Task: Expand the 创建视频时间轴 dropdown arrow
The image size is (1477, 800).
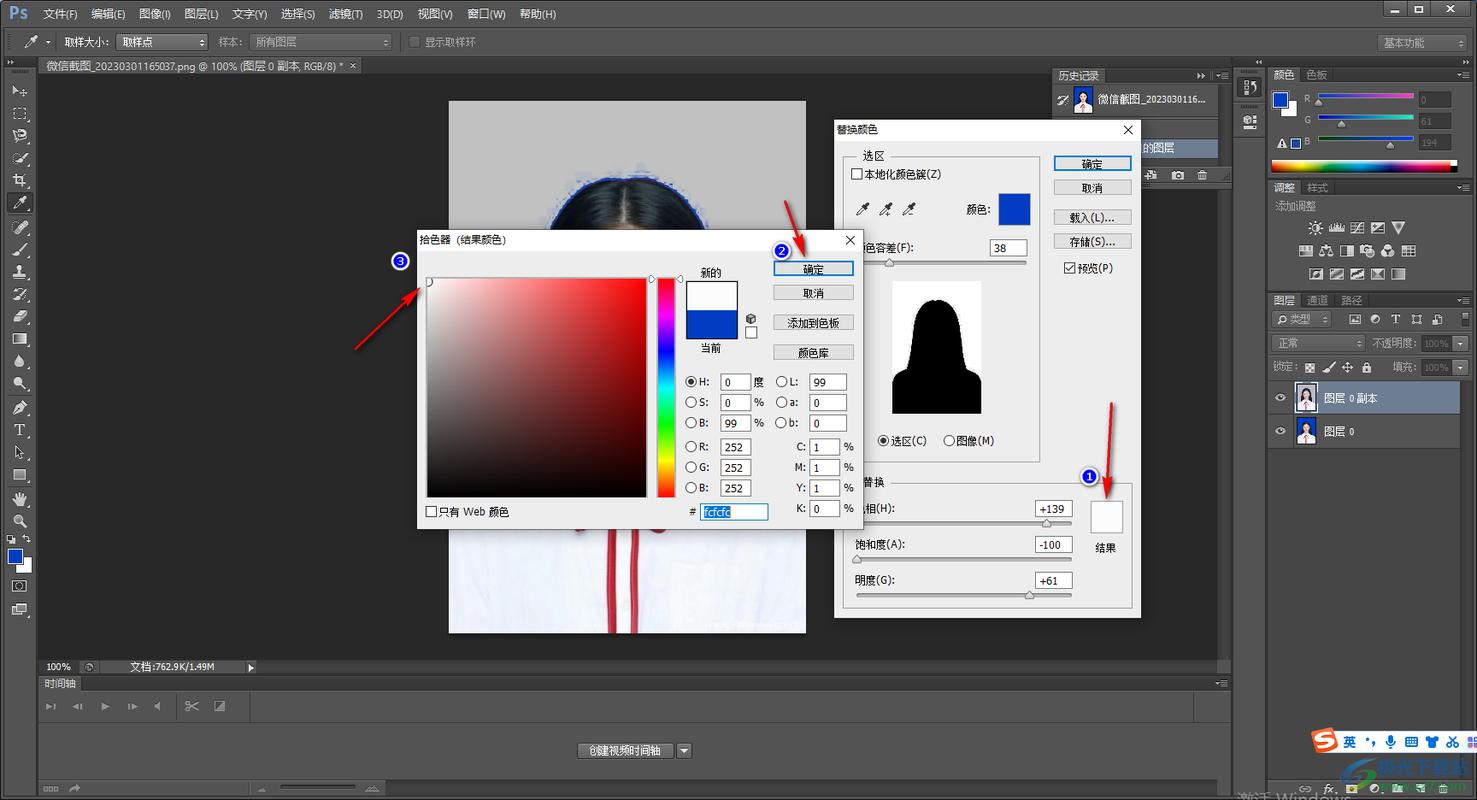Action: pos(684,751)
